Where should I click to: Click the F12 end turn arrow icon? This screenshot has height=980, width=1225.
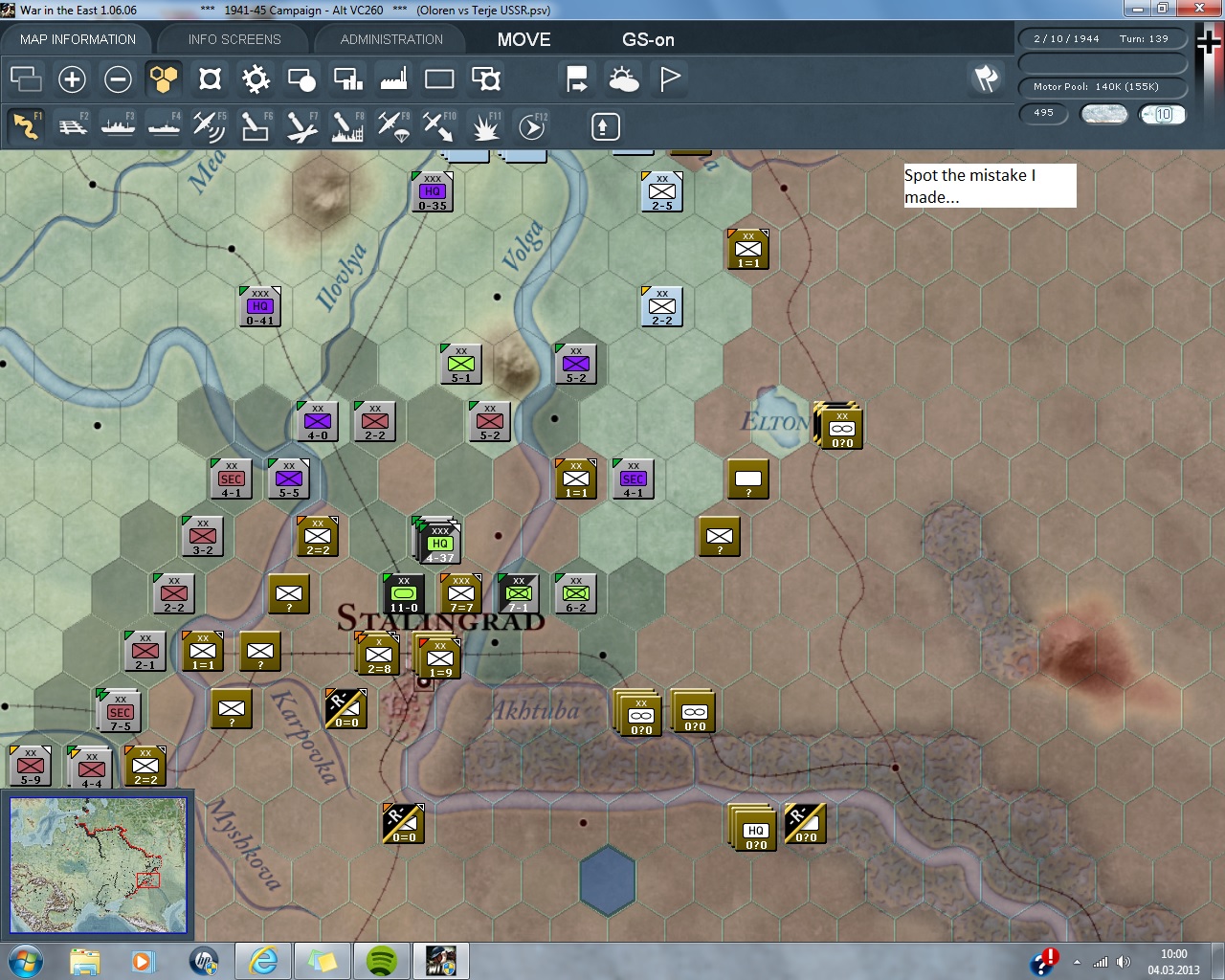coord(532,126)
